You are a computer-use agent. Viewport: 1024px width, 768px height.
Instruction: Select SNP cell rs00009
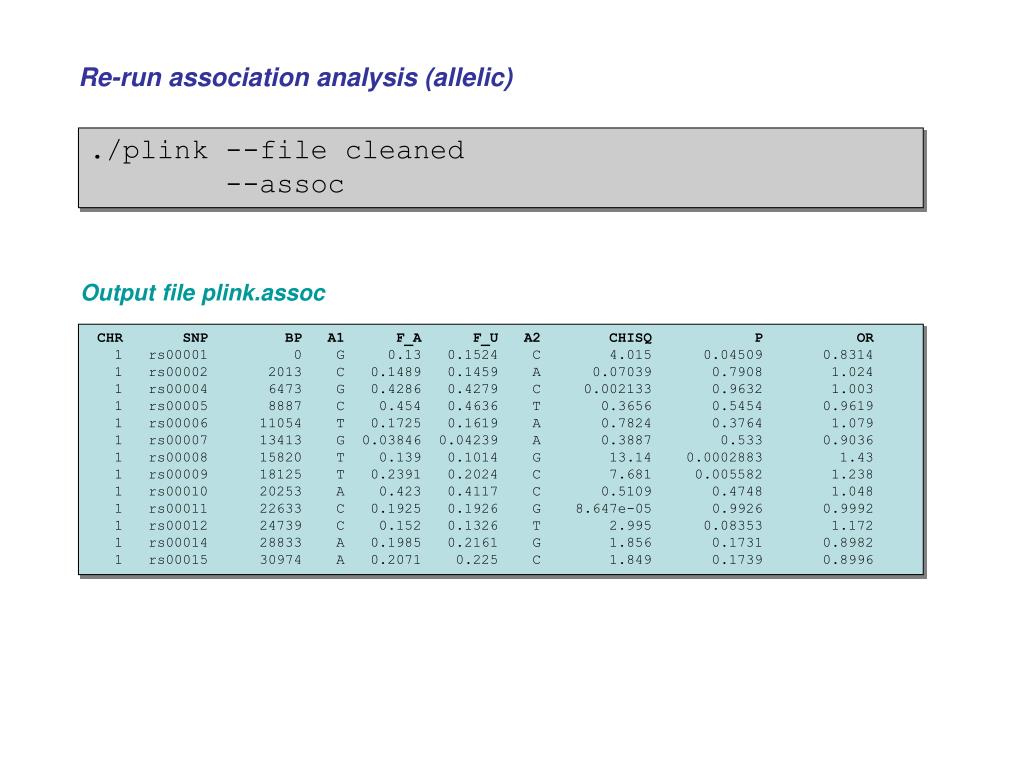click(178, 474)
